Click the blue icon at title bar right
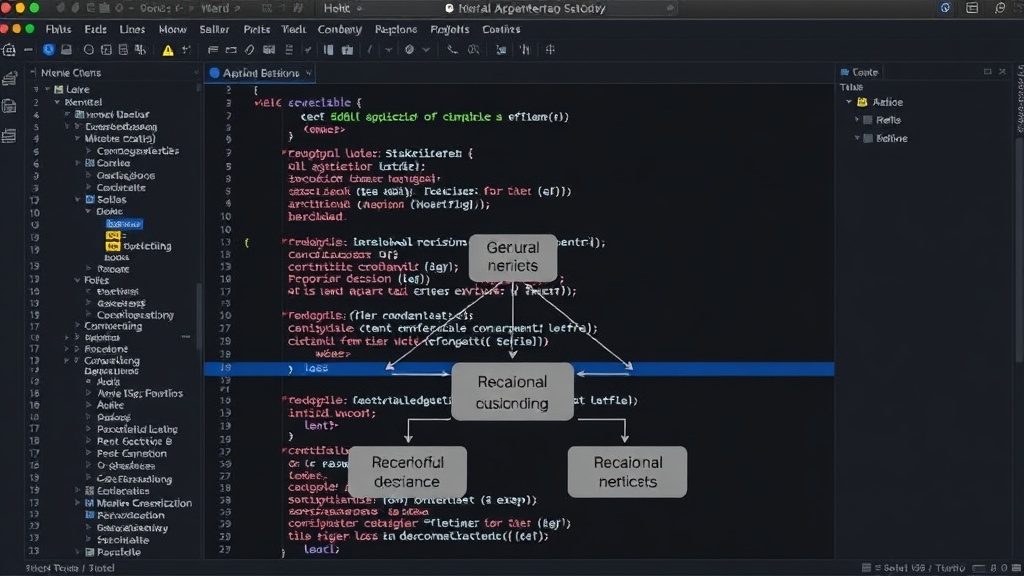The height and width of the screenshot is (576, 1024). coord(945,8)
